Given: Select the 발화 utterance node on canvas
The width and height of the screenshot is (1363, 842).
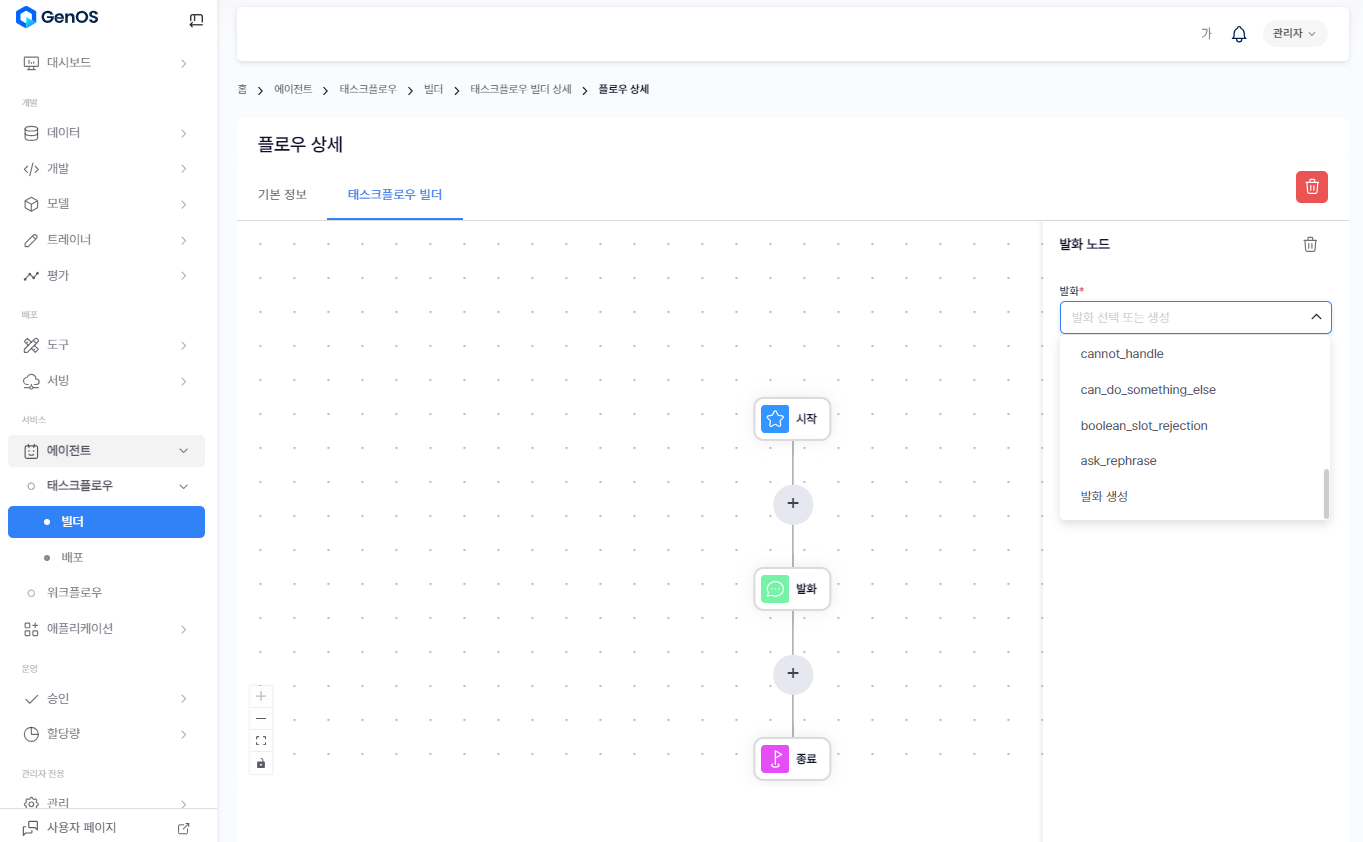Looking at the screenshot, I should [792, 589].
